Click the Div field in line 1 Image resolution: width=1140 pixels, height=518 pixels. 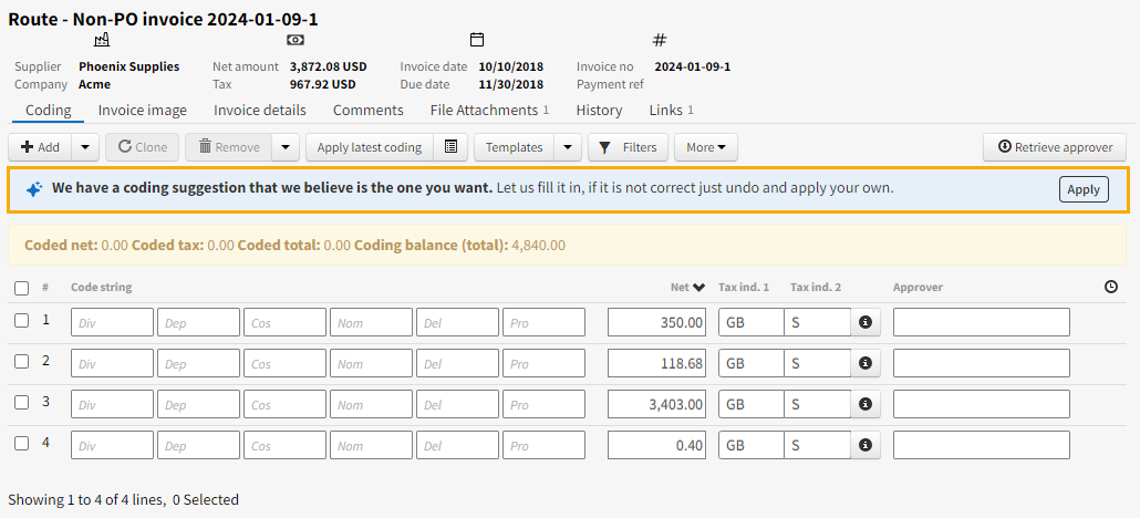point(112,322)
